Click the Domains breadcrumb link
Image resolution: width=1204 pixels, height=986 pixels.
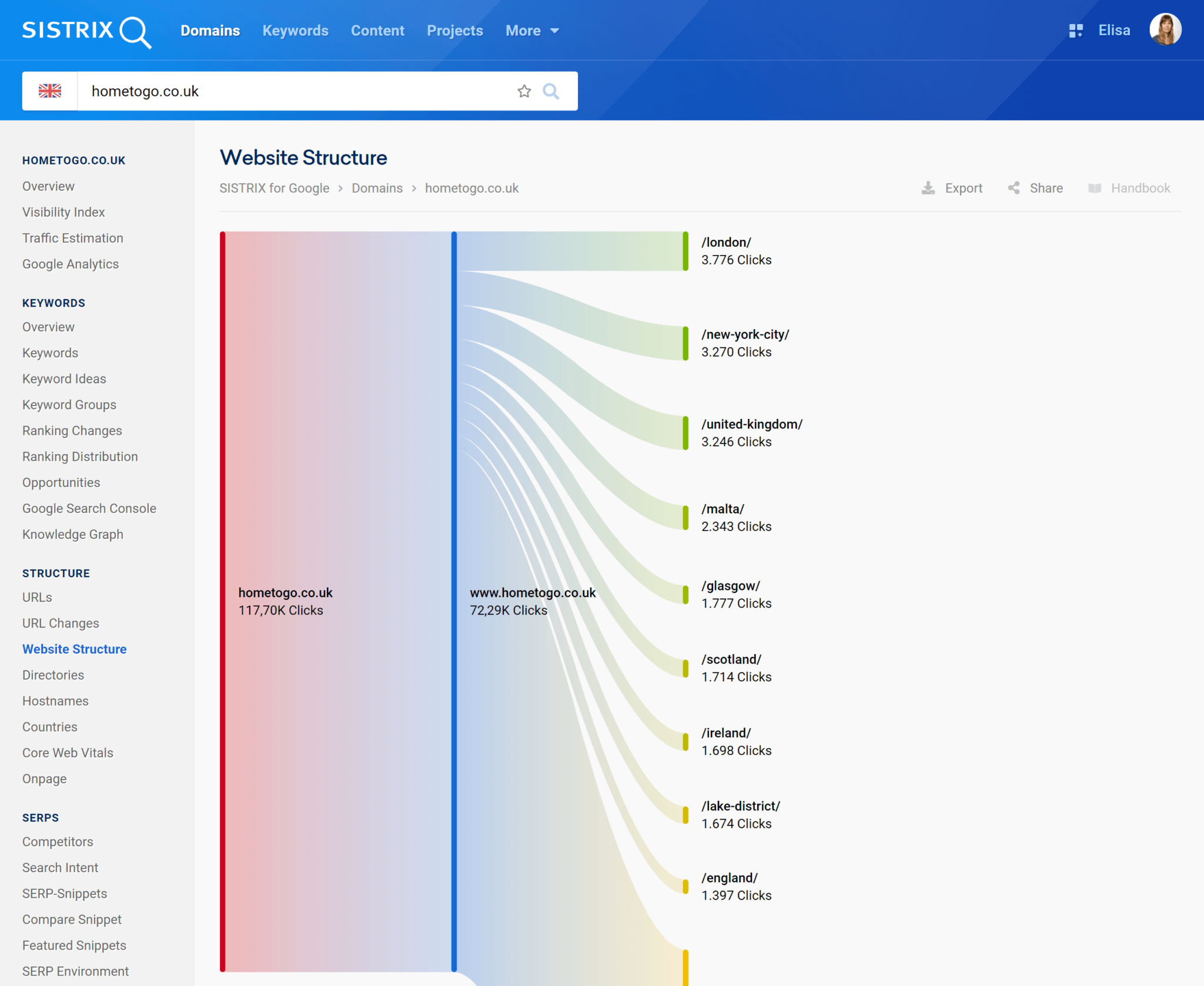[x=377, y=188]
